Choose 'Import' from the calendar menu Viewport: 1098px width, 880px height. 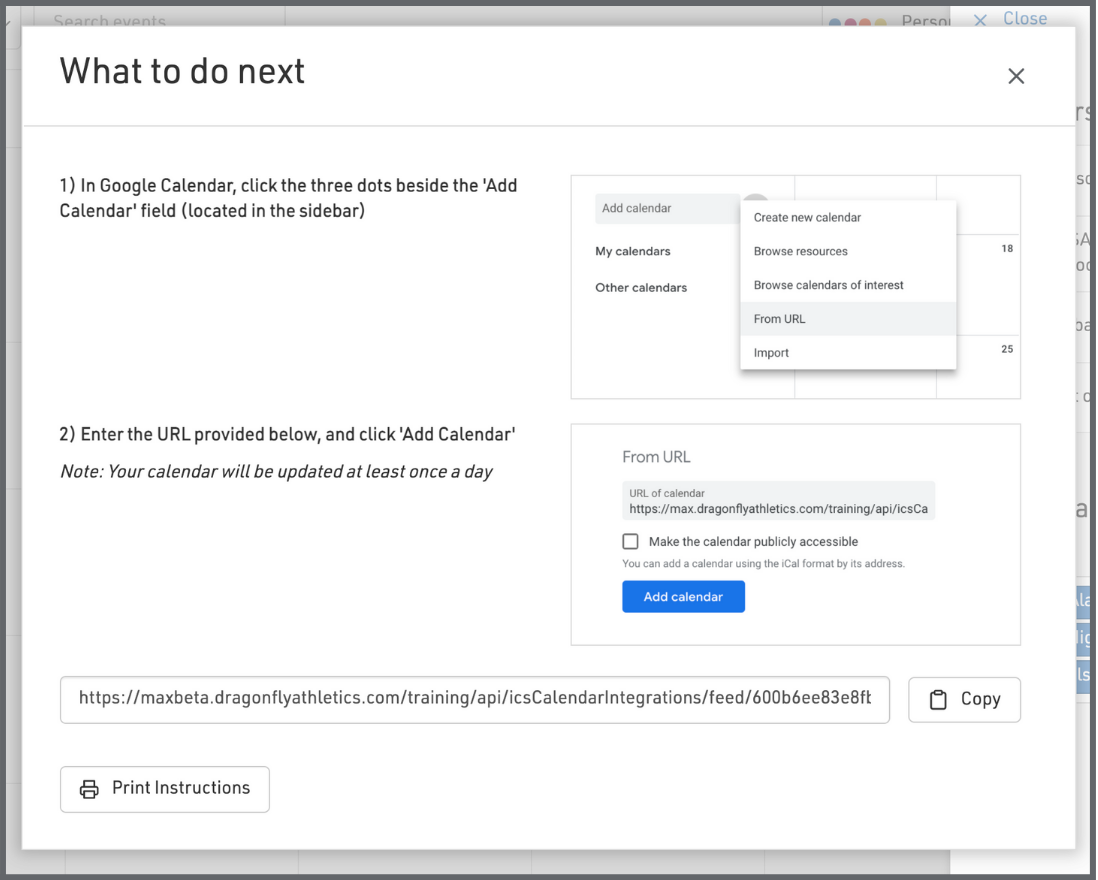[772, 353]
